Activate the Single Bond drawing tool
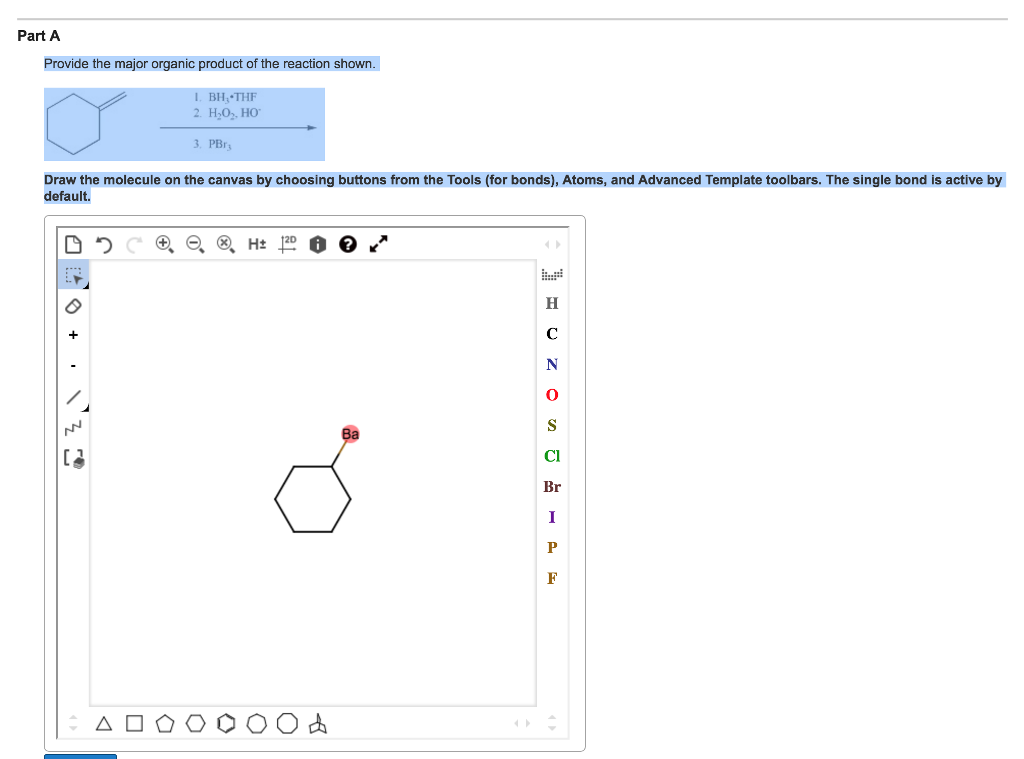The image size is (1024, 759). [72, 396]
